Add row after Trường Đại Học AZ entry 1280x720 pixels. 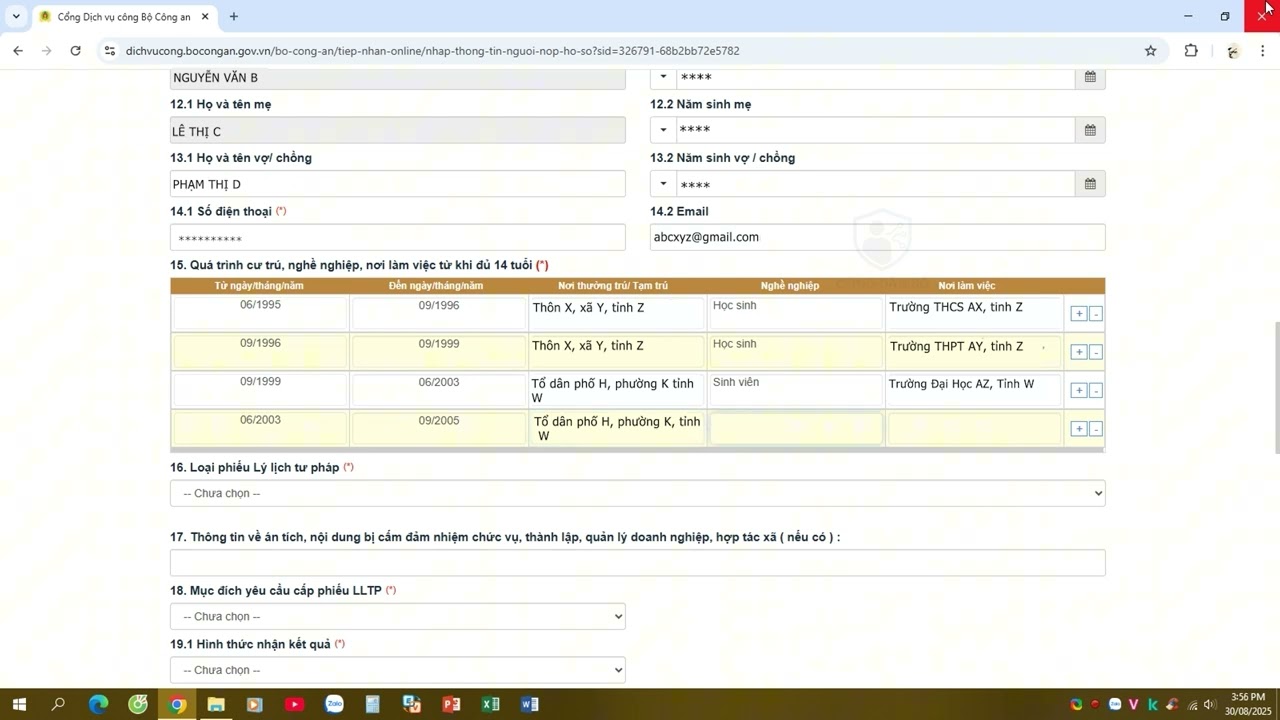1078,391
